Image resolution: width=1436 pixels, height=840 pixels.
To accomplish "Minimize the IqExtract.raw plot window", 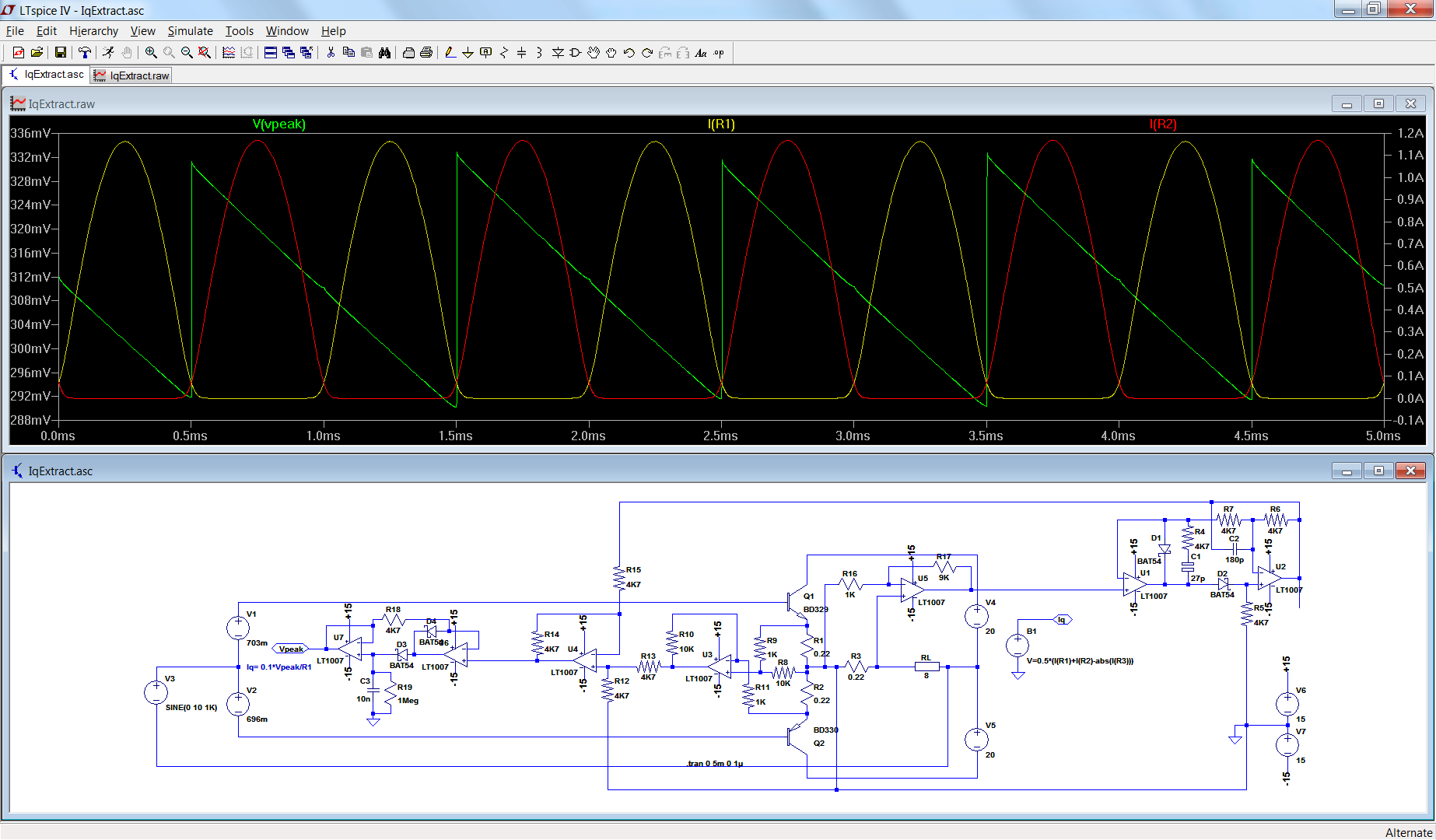I will 1347,103.
